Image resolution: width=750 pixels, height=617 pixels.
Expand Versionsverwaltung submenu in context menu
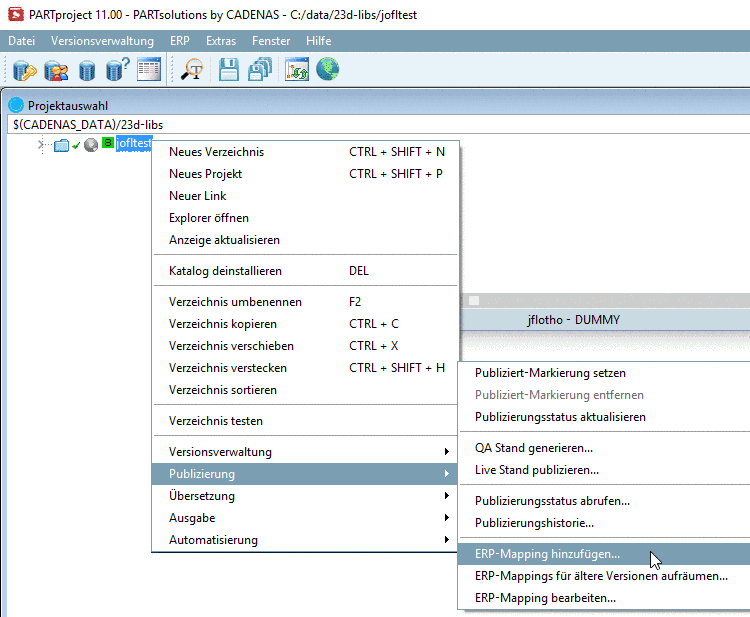point(305,452)
